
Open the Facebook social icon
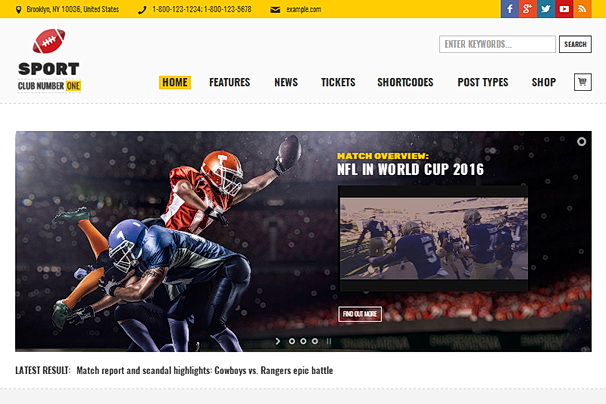[x=510, y=9]
